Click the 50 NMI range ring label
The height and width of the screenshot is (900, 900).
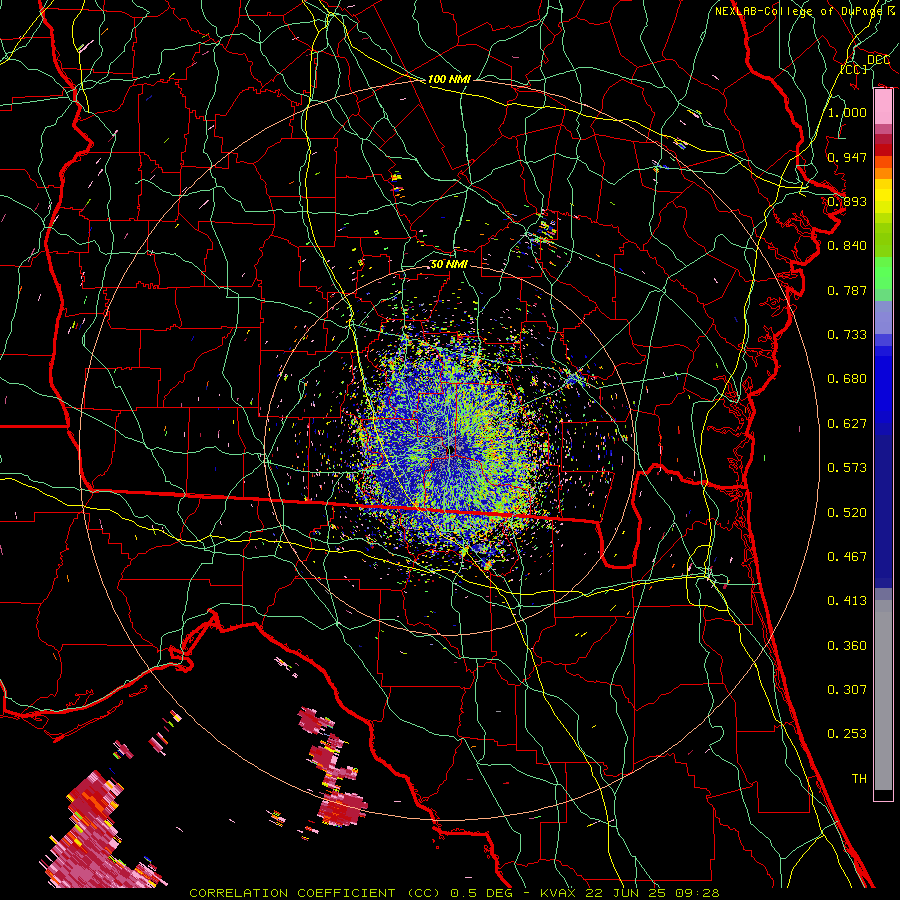(x=449, y=264)
